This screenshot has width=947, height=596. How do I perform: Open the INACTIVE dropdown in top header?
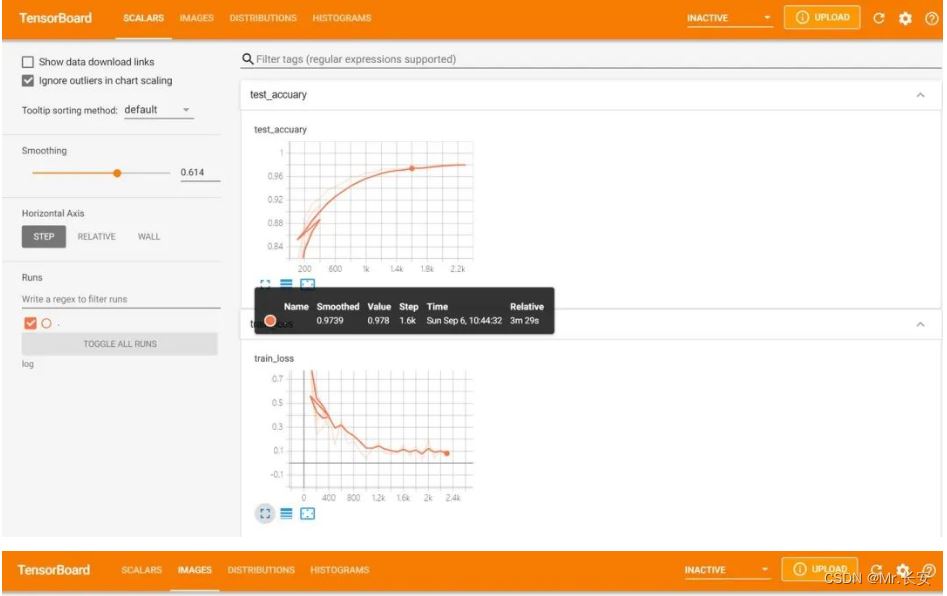[729, 18]
